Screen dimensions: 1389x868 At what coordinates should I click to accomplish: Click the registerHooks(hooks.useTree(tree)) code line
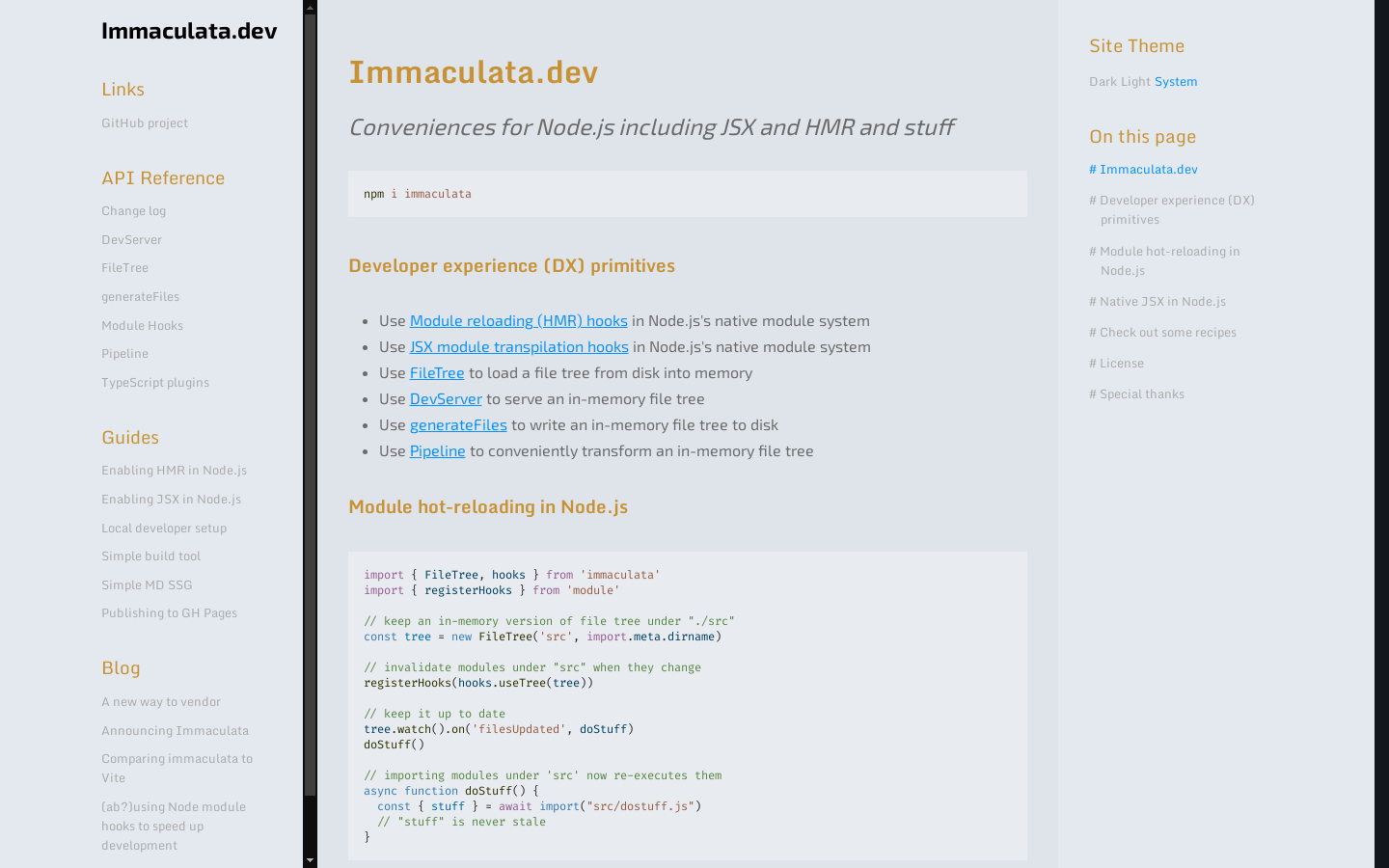[478, 683]
